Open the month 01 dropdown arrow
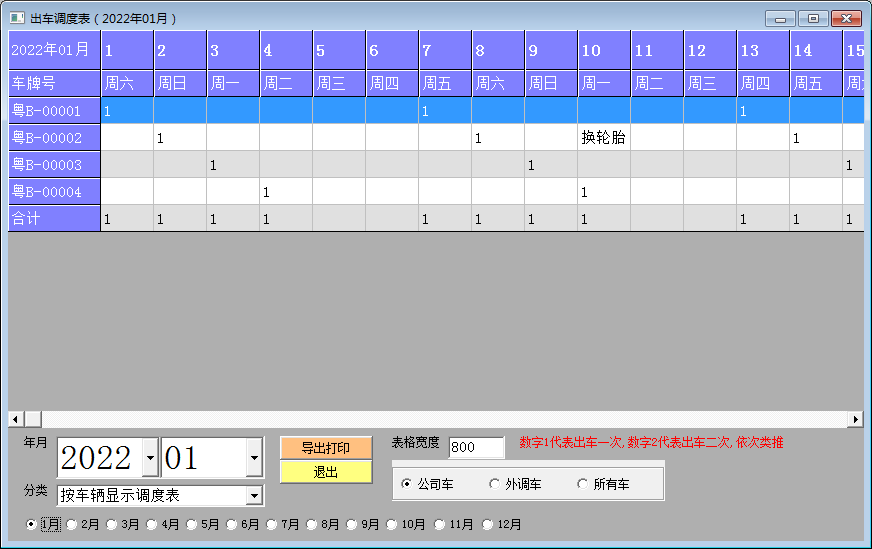Image resolution: width=872 pixels, height=549 pixels. pos(254,457)
